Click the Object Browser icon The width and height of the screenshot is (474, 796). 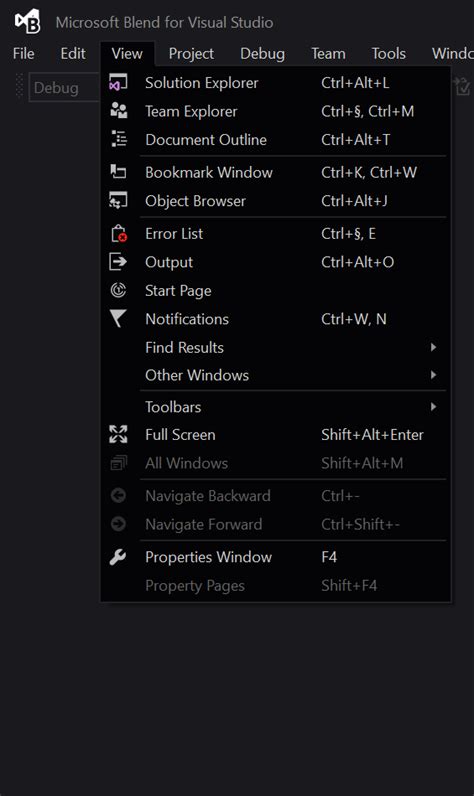(x=118, y=201)
